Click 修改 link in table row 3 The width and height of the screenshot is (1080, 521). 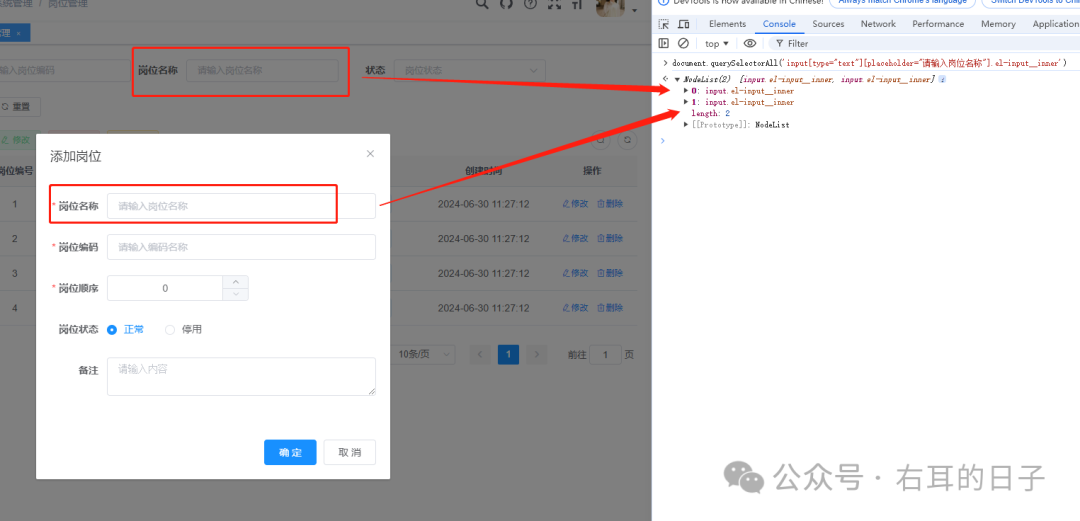[x=575, y=273]
